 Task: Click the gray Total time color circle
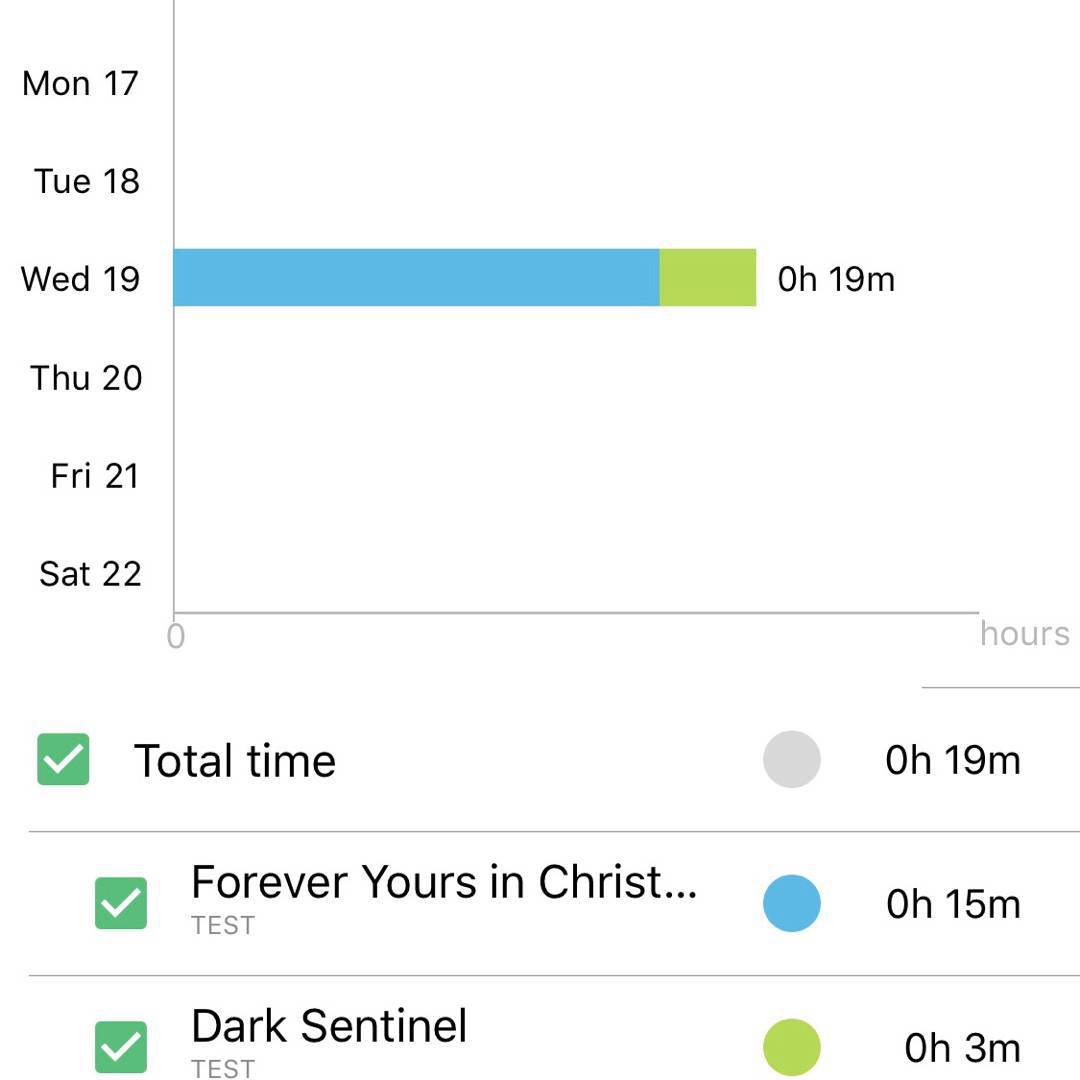[x=791, y=759]
